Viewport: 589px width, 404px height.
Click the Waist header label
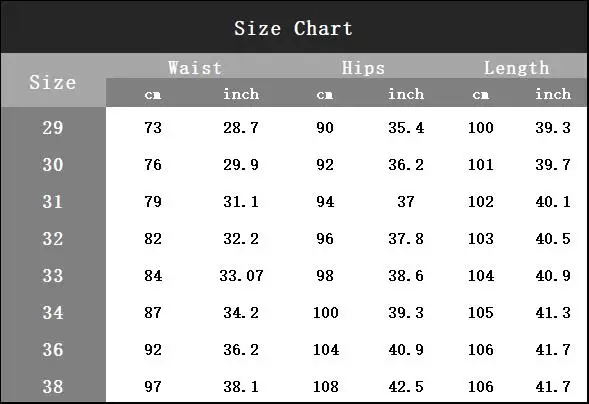point(195,68)
